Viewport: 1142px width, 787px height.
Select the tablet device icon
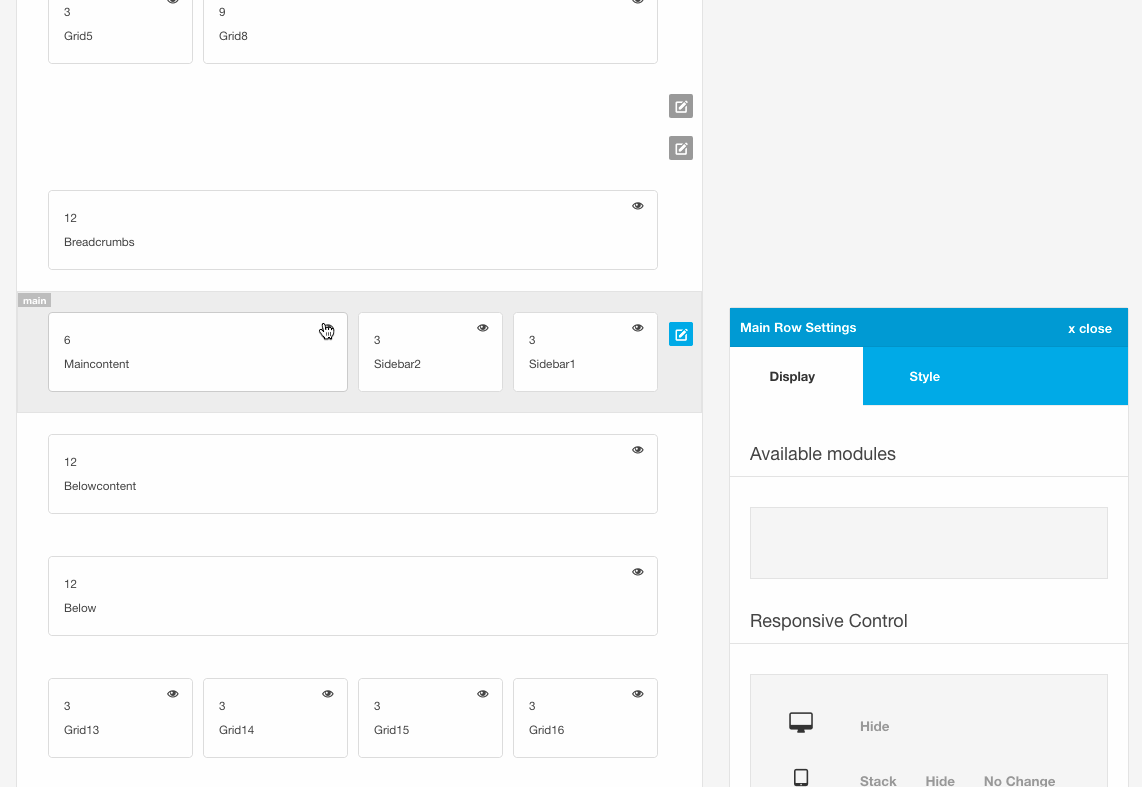click(x=800, y=778)
